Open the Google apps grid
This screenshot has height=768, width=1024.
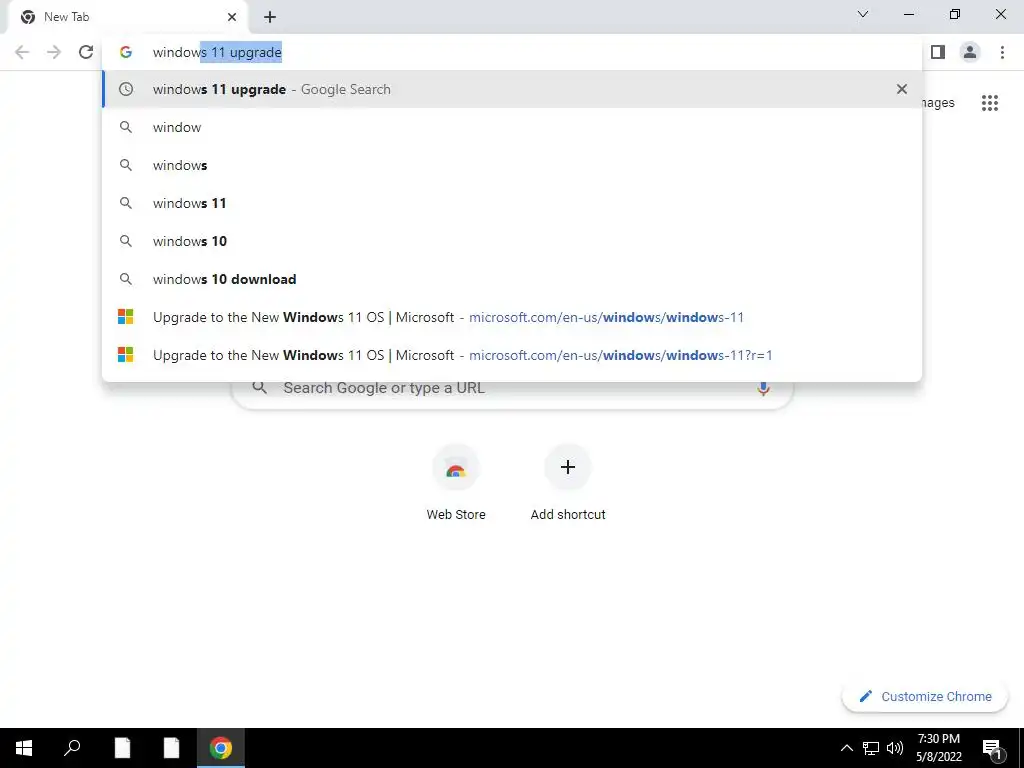989,103
